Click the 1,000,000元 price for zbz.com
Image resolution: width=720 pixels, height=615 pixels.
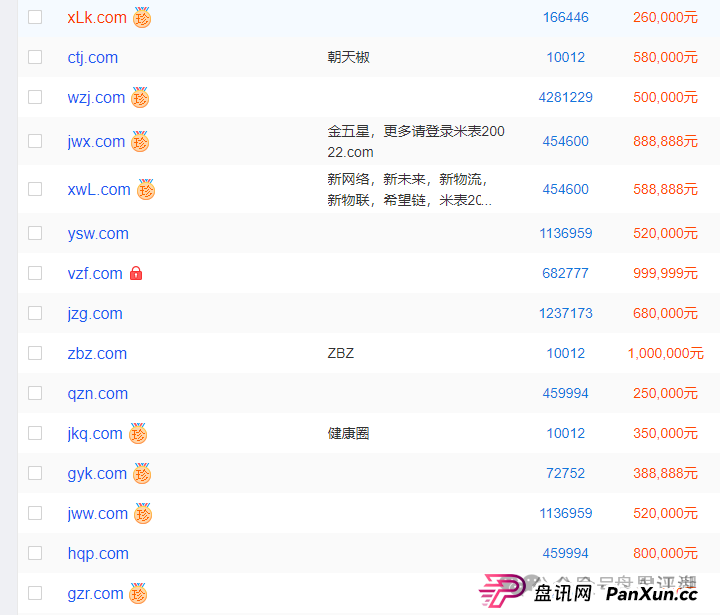click(x=665, y=353)
